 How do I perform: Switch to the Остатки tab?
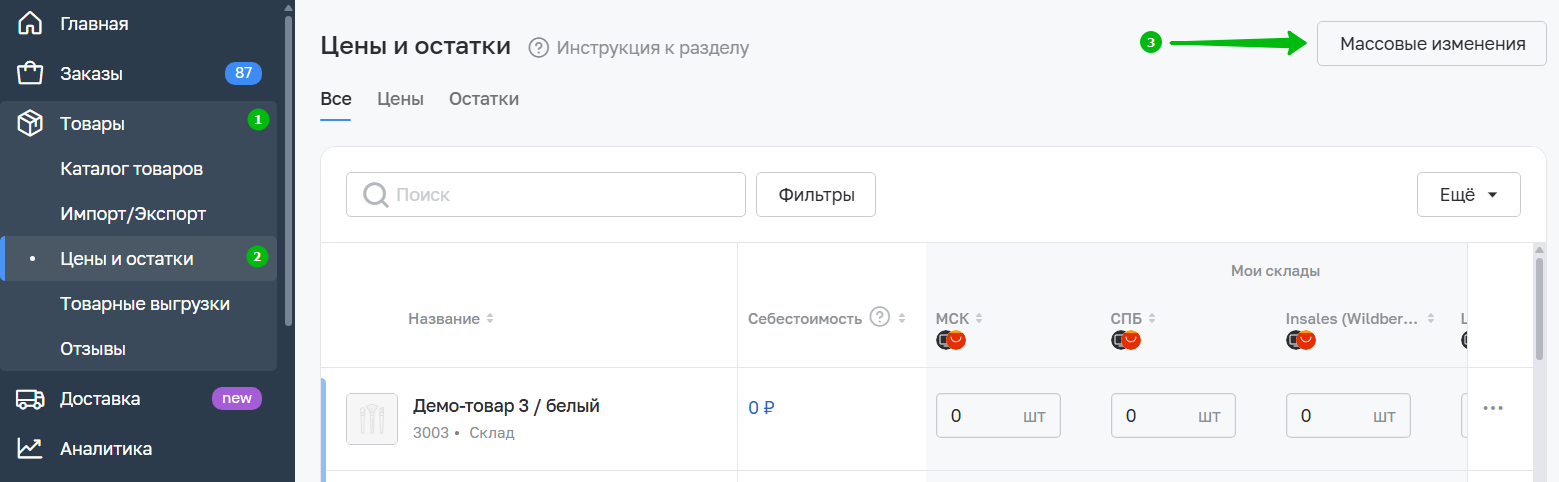point(484,99)
